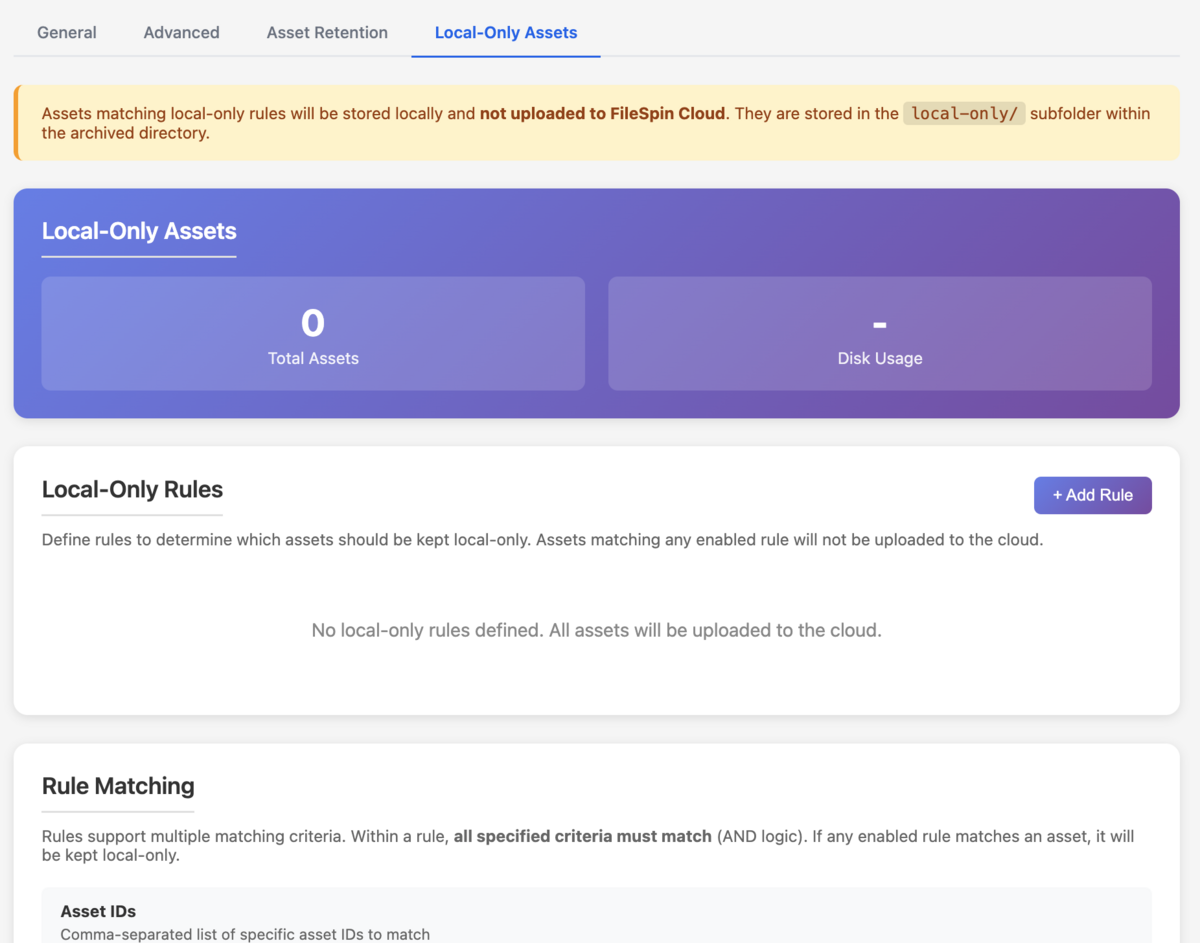Click the + Add Rule button
The image size is (1200, 943).
pyautogui.click(x=1092, y=495)
